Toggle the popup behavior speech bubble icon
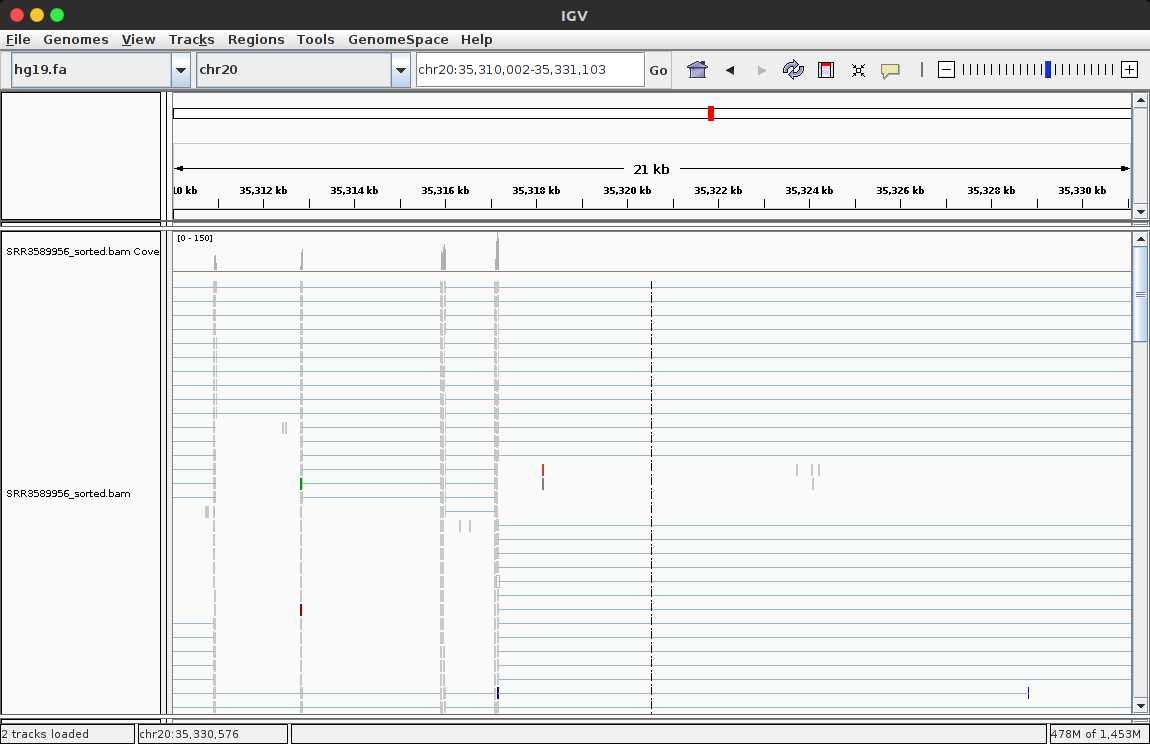This screenshot has width=1150, height=744. [x=890, y=70]
